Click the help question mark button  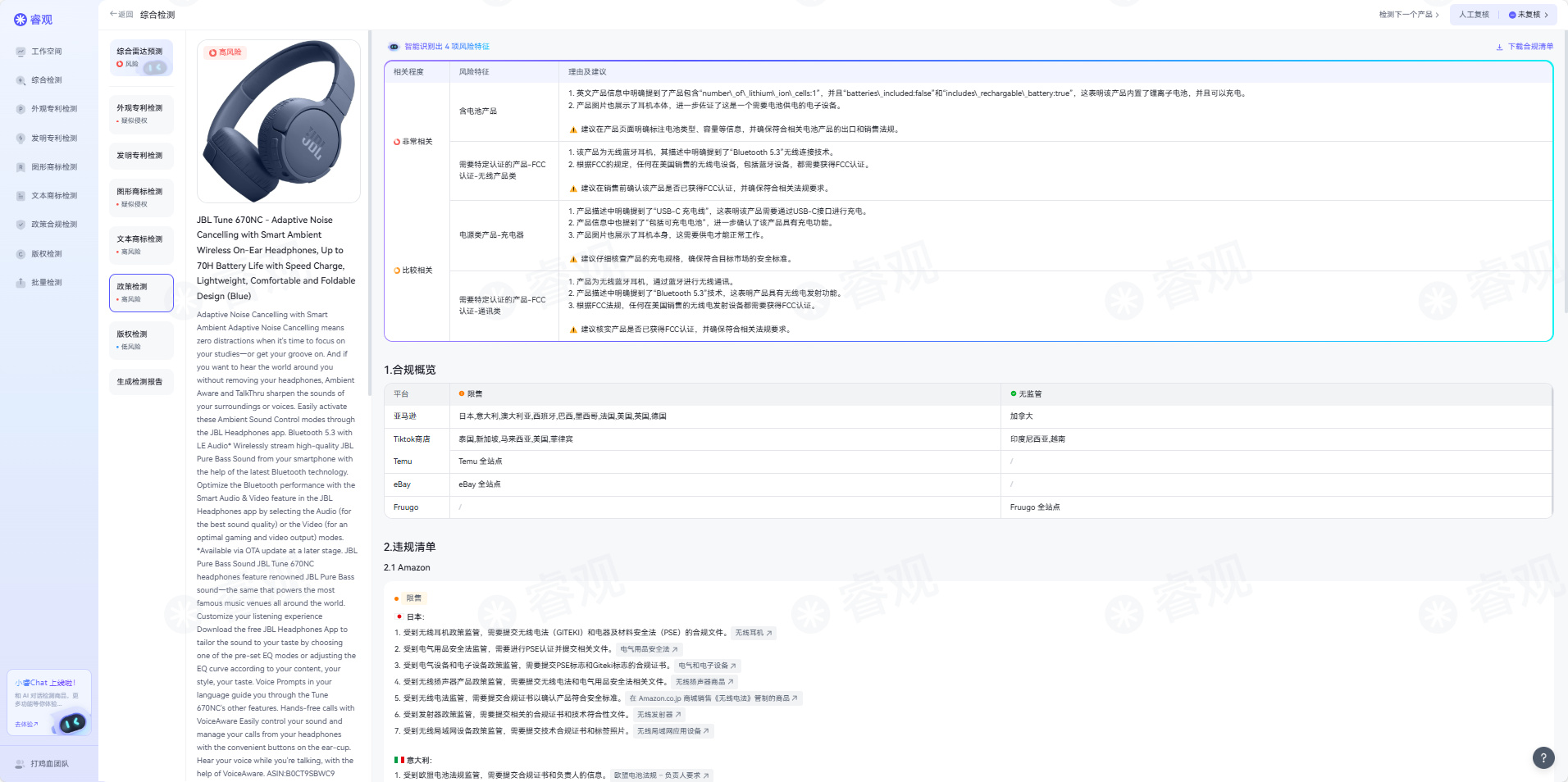tap(1543, 758)
